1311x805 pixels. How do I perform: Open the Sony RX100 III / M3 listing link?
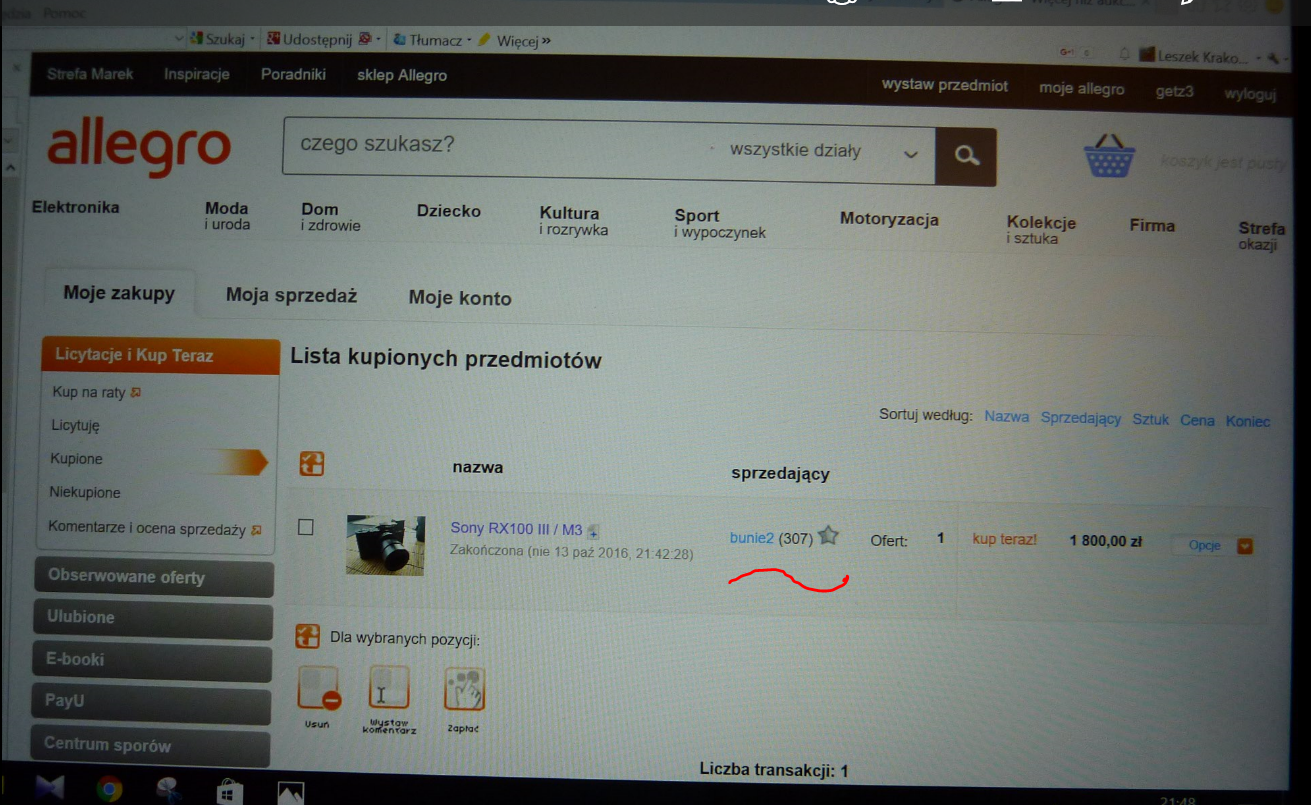pyautogui.click(x=516, y=528)
